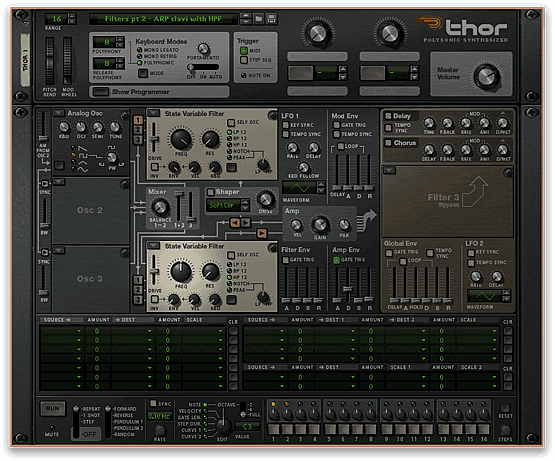Click the sequencer EDIT selector knob
This screenshot has height=461, width=555.
[x=223, y=426]
